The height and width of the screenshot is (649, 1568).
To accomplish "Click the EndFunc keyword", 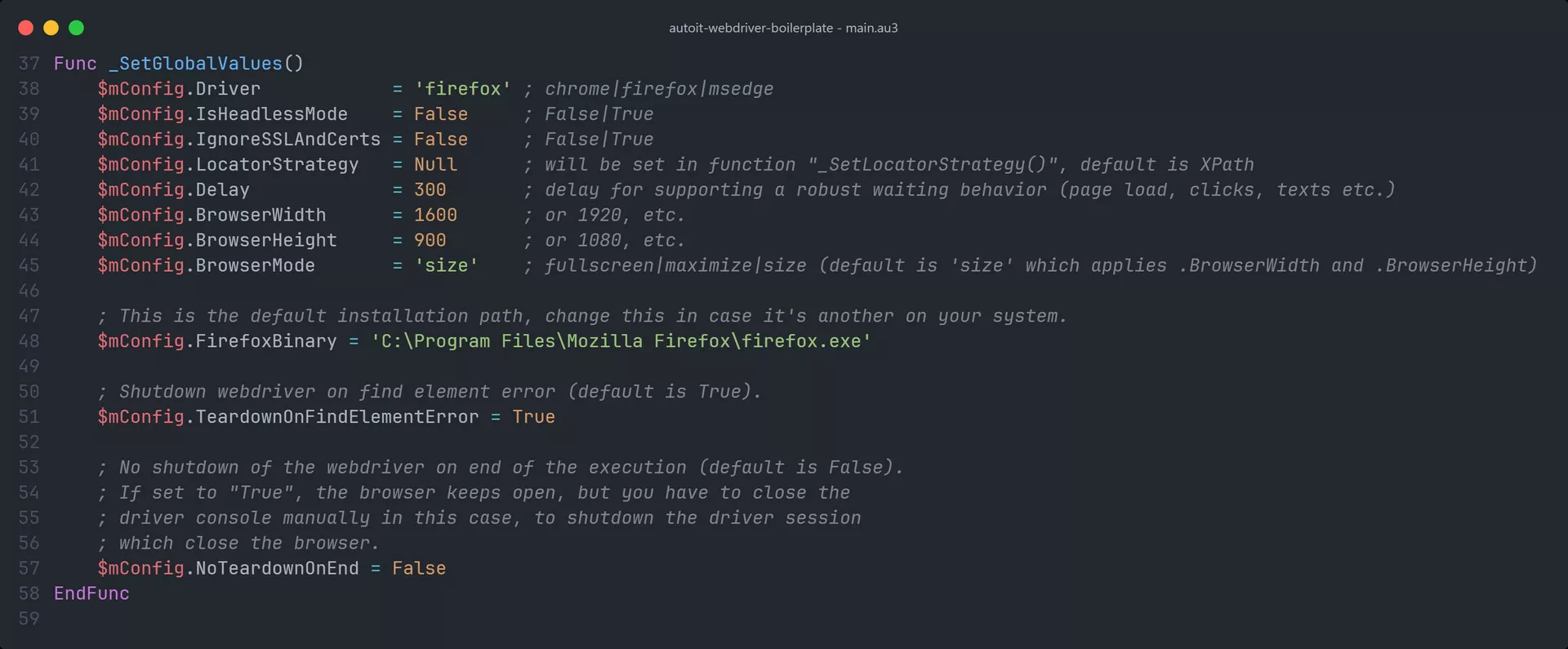I will pyautogui.click(x=91, y=593).
